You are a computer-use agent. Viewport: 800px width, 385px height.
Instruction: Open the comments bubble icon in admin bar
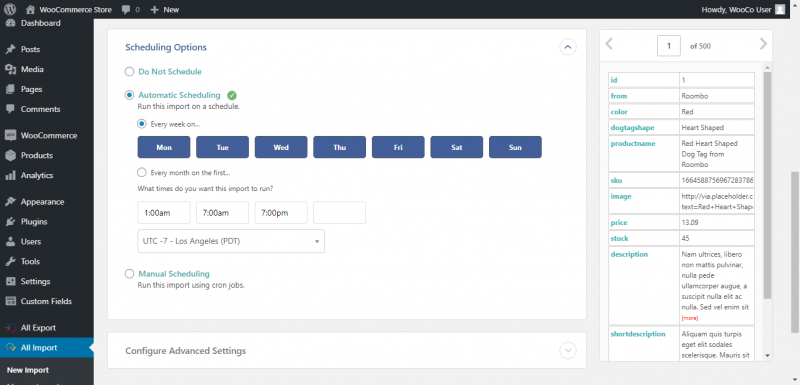126,10
